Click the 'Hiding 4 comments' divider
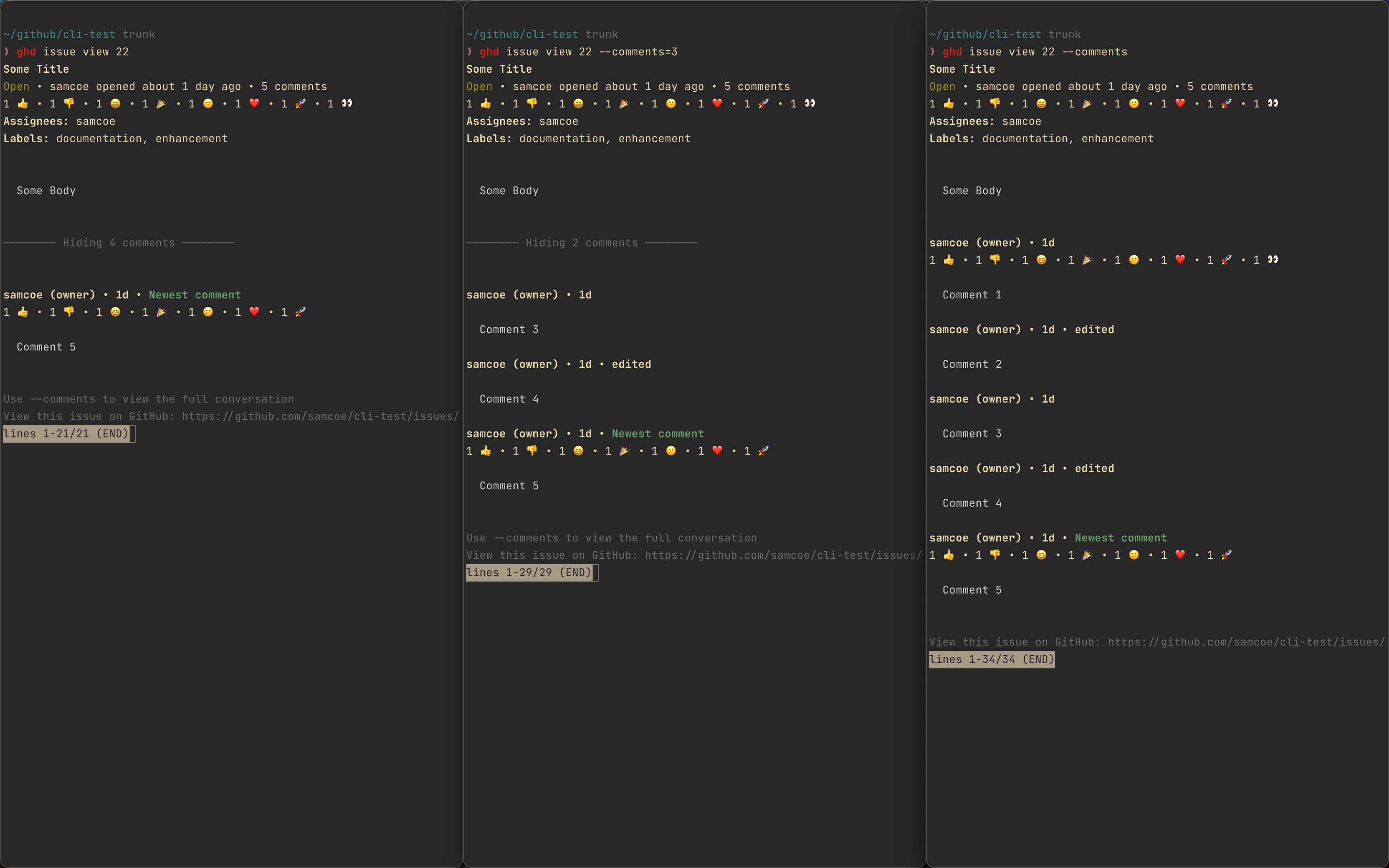This screenshot has height=868, width=1389. pos(119,243)
